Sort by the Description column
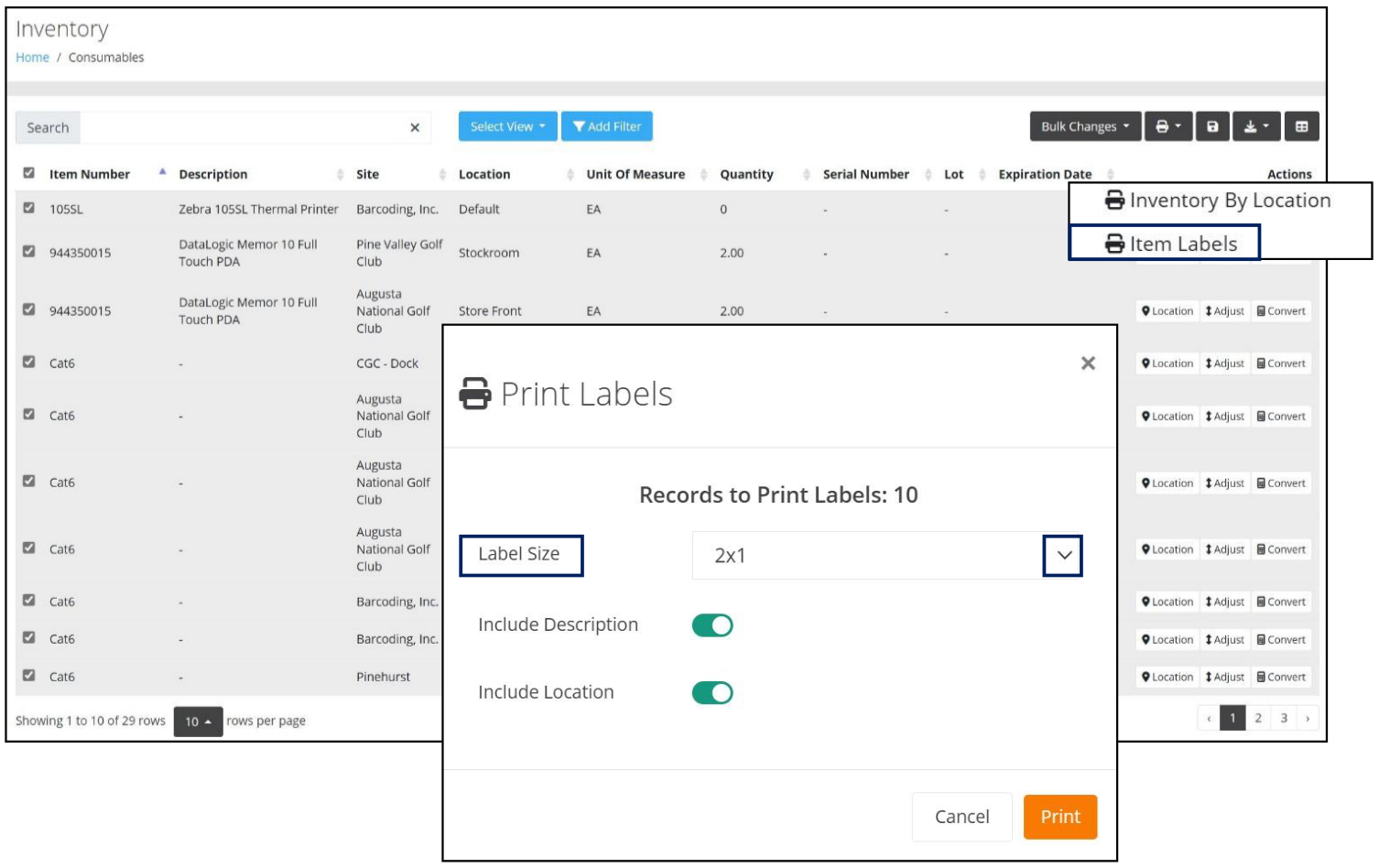The height and width of the screenshot is (868, 1379). coord(340,174)
